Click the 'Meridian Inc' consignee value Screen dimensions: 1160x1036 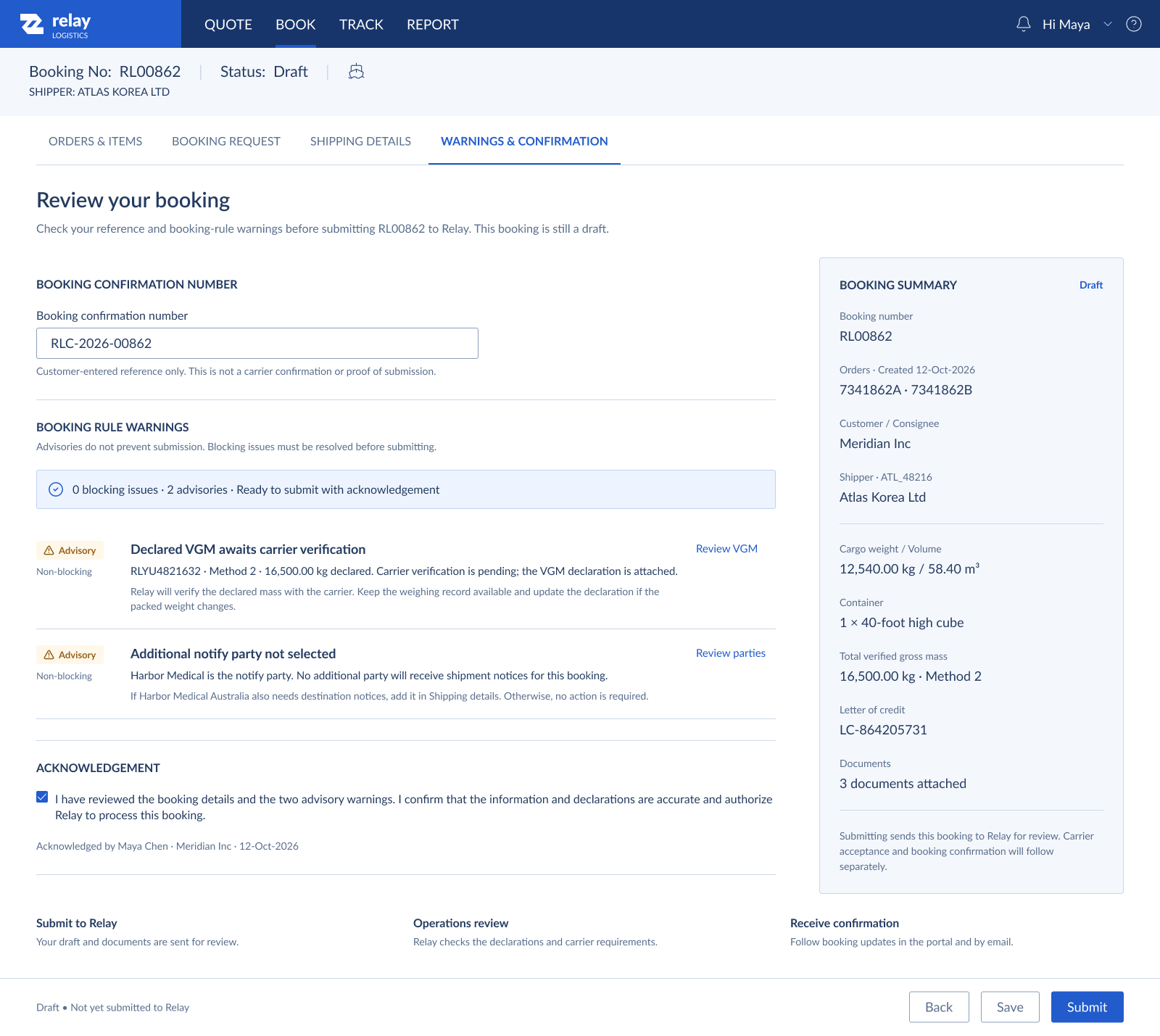click(x=875, y=444)
